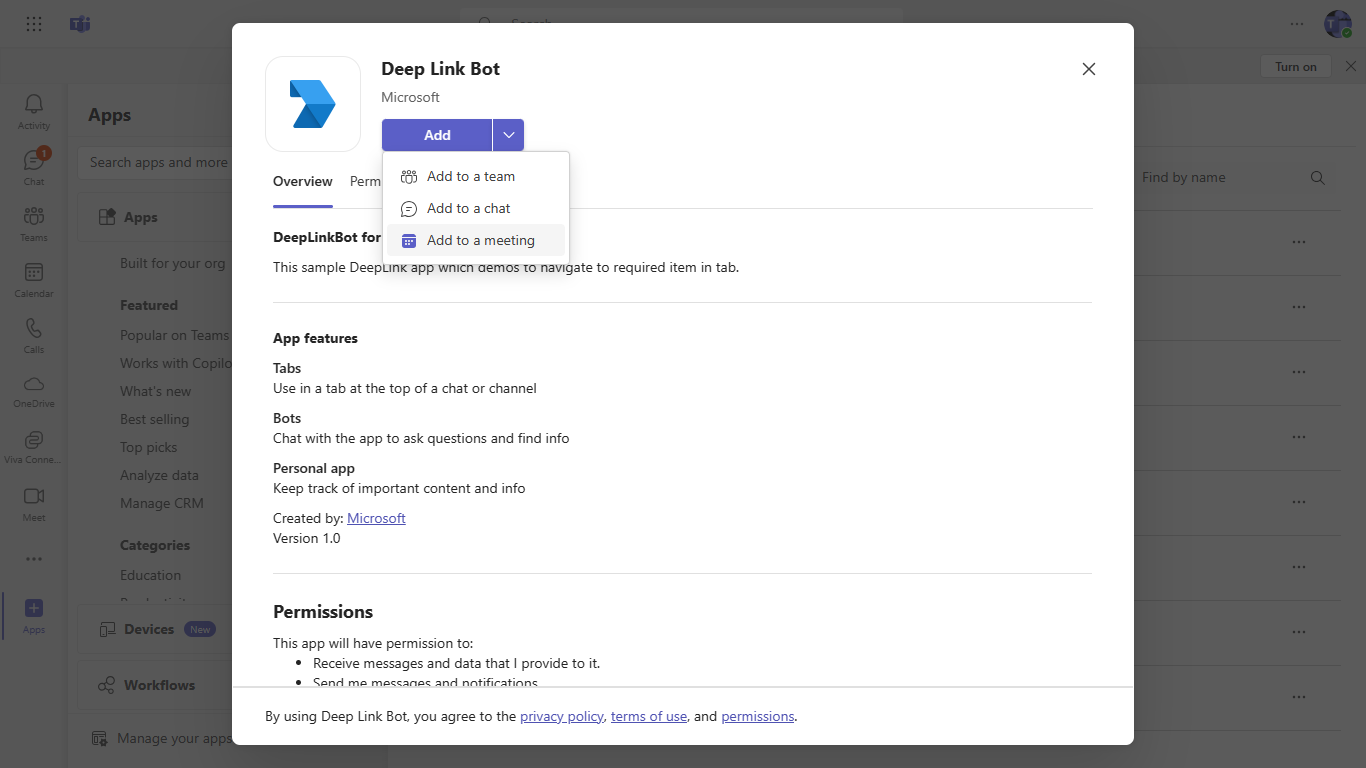1366x768 pixels.
Task: Choose Add to a team
Action: [x=476, y=177]
